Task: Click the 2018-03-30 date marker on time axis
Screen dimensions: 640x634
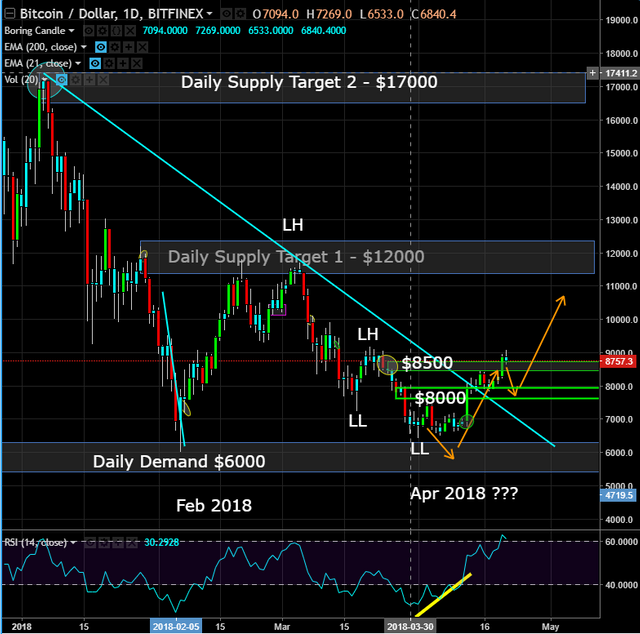Action: pyautogui.click(x=410, y=626)
